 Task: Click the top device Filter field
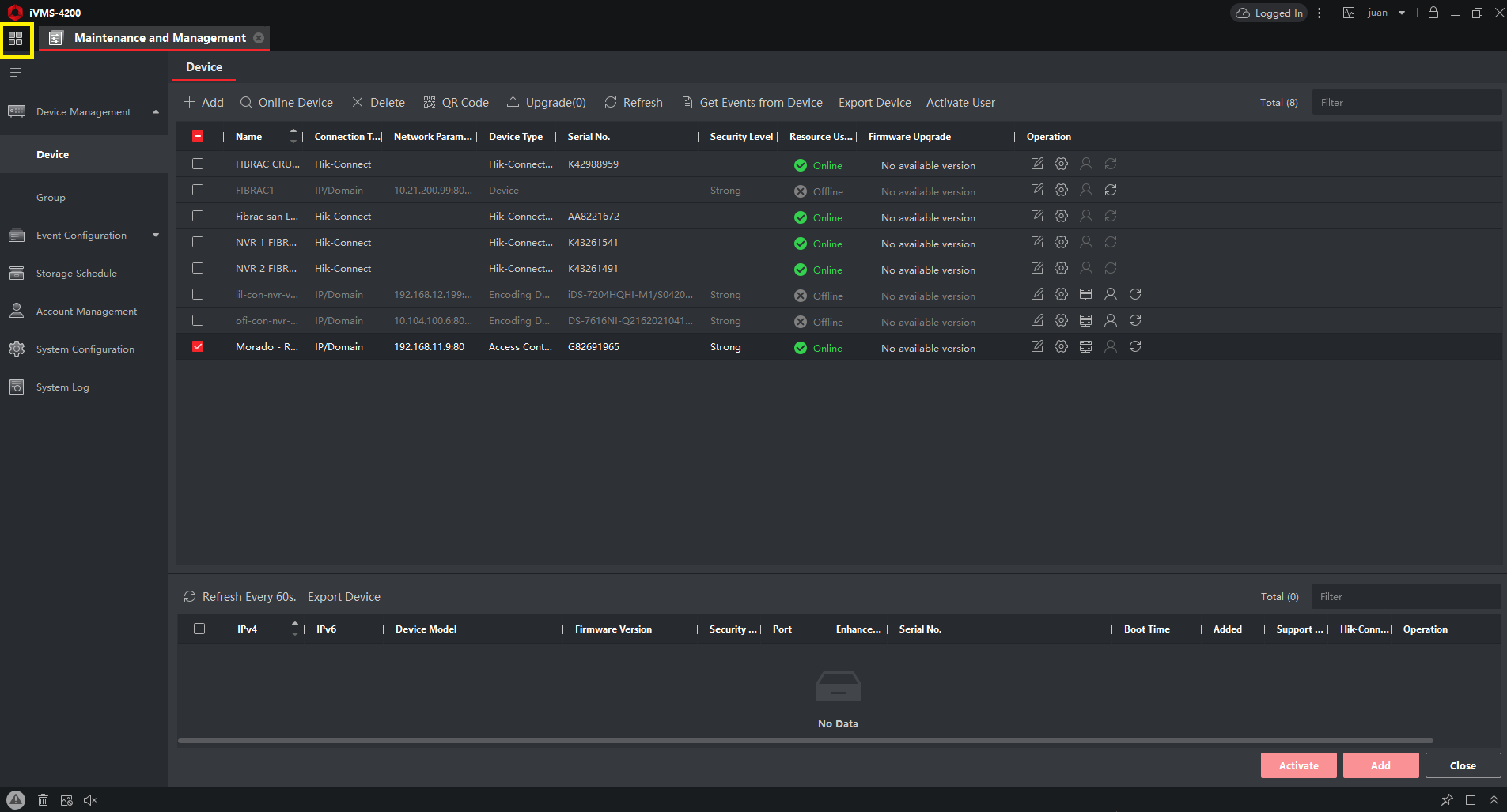(x=1406, y=103)
